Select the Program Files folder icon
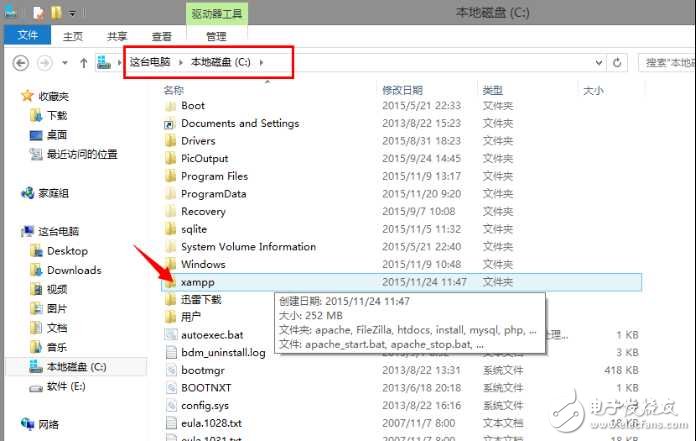 click(x=171, y=176)
